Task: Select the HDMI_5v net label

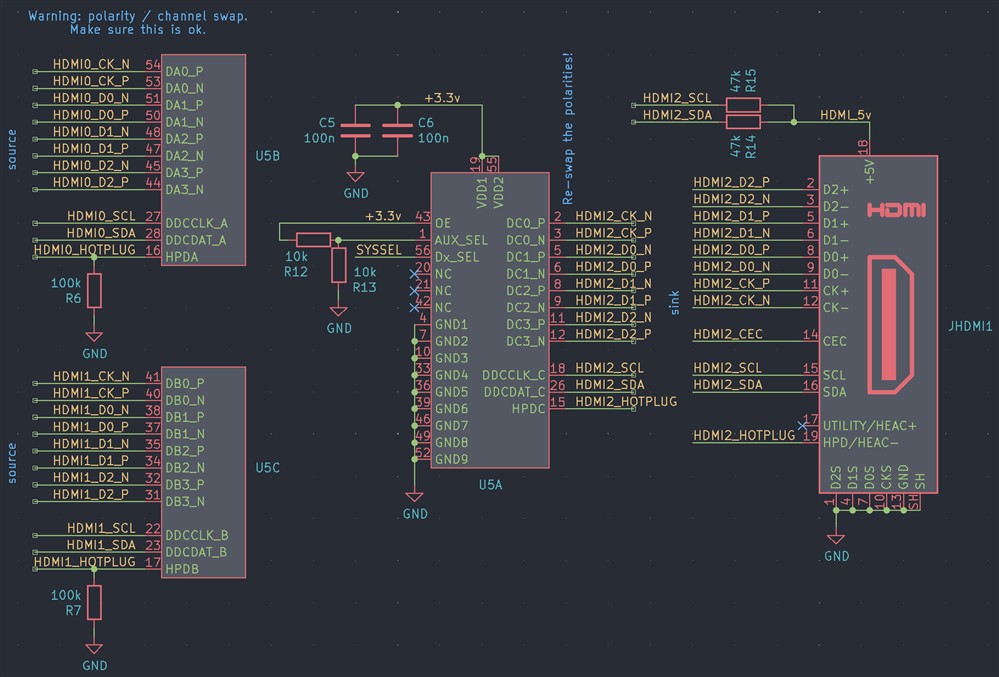Action: pyautogui.click(x=845, y=115)
